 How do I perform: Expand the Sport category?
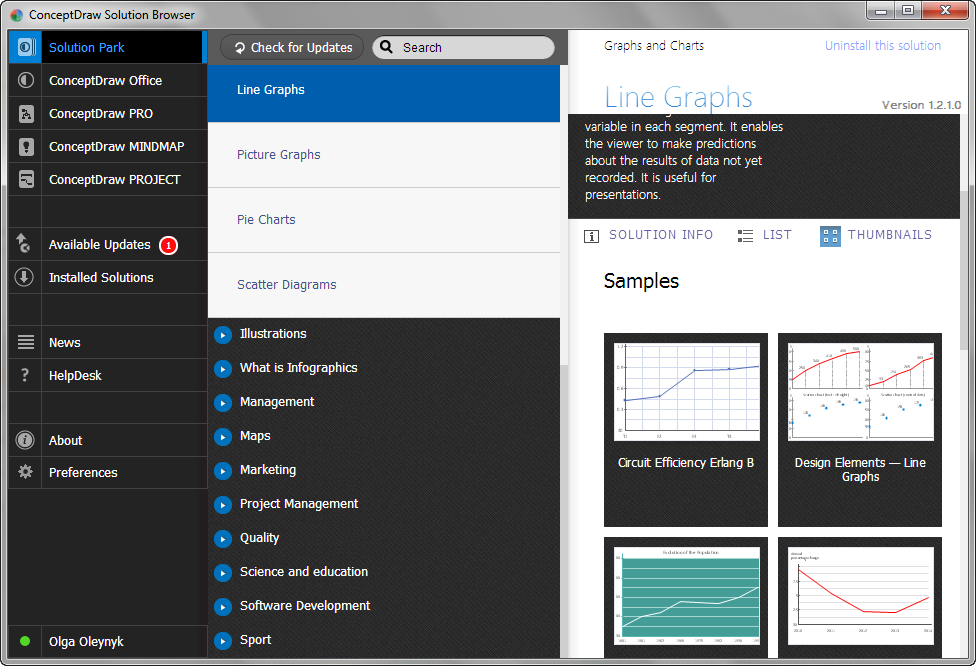click(x=222, y=640)
